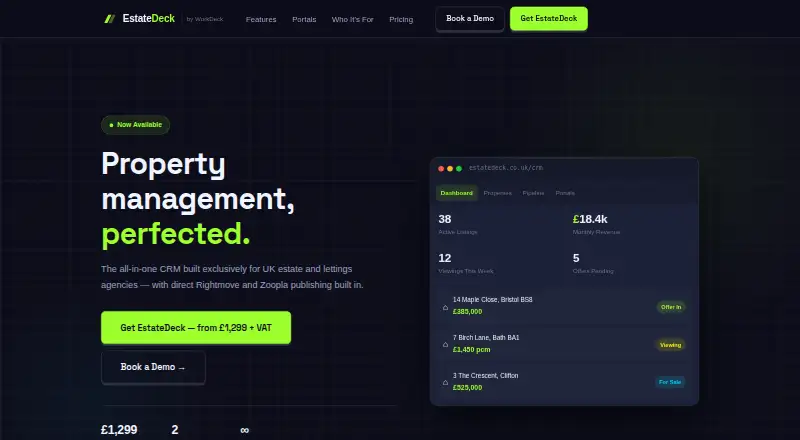Click the £1,299 stat below hero
This screenshot has height=440, width=800.
point(119,430)
